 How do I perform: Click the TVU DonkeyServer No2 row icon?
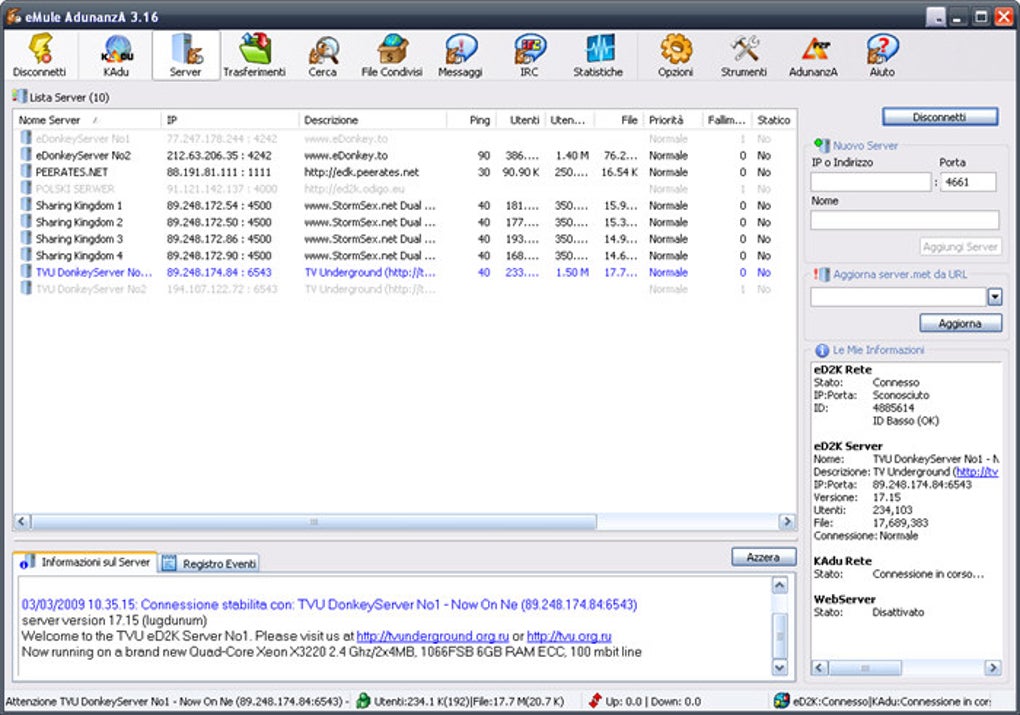[26, 288]
